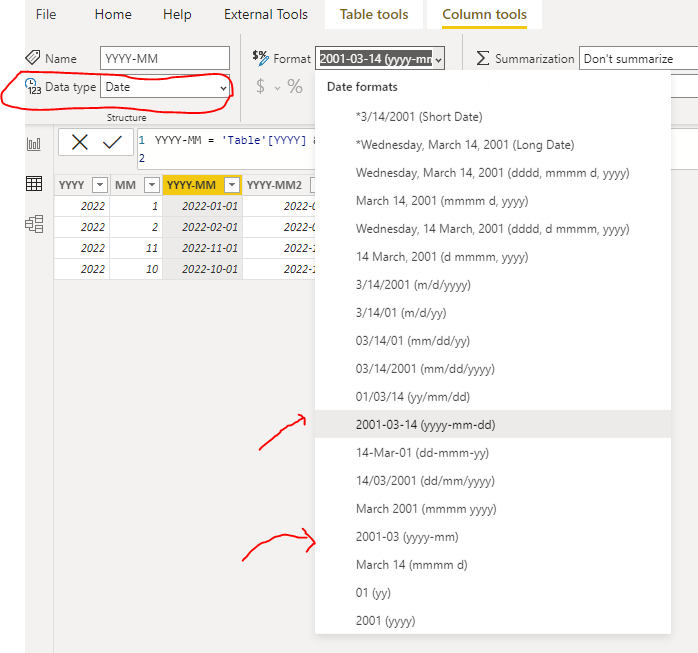
Task: Select the Column tools tab
Action: pyautogui.click(x=484, y=14)
